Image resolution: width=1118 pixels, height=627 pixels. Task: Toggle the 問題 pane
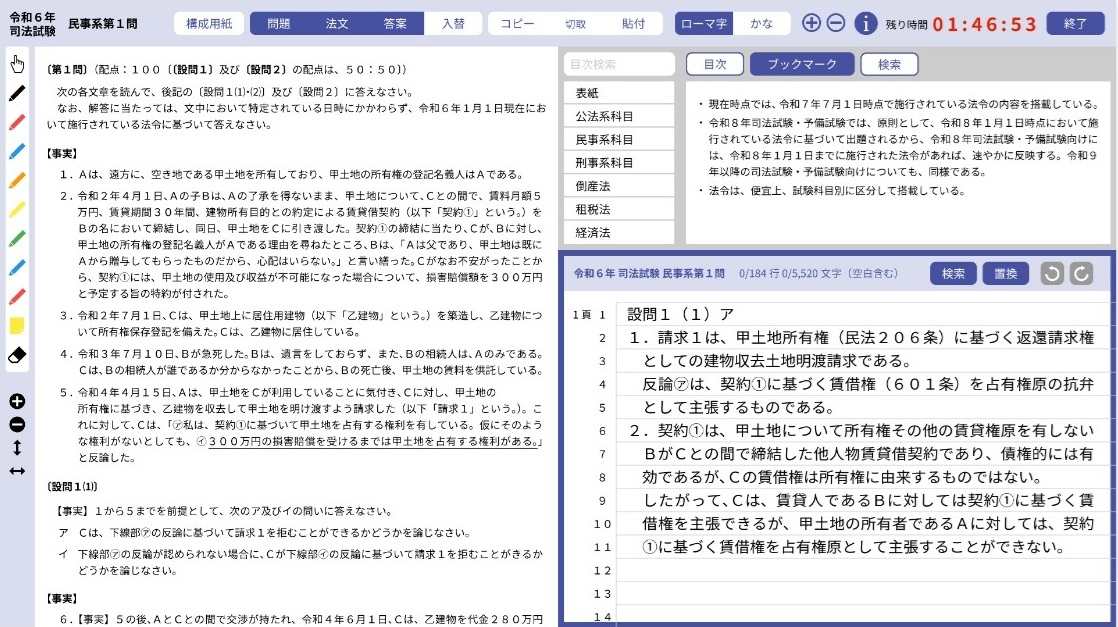[279, 24]
